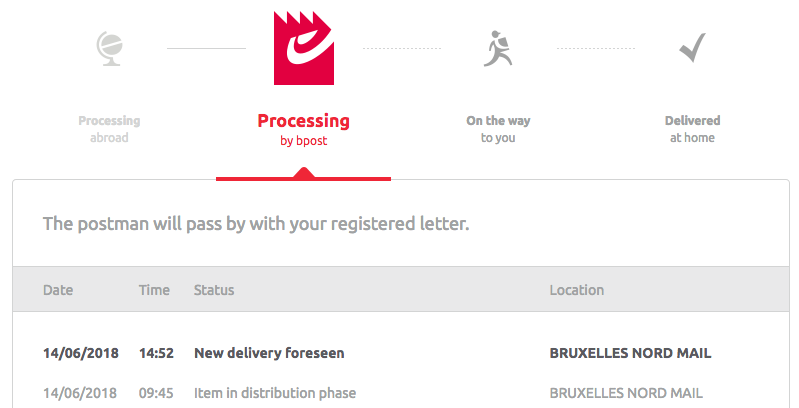The height and width of the screenshot is (408, 799).
Task: Click the 09:45 time entry
Action: pyautogui.click(x=156, y=393)
